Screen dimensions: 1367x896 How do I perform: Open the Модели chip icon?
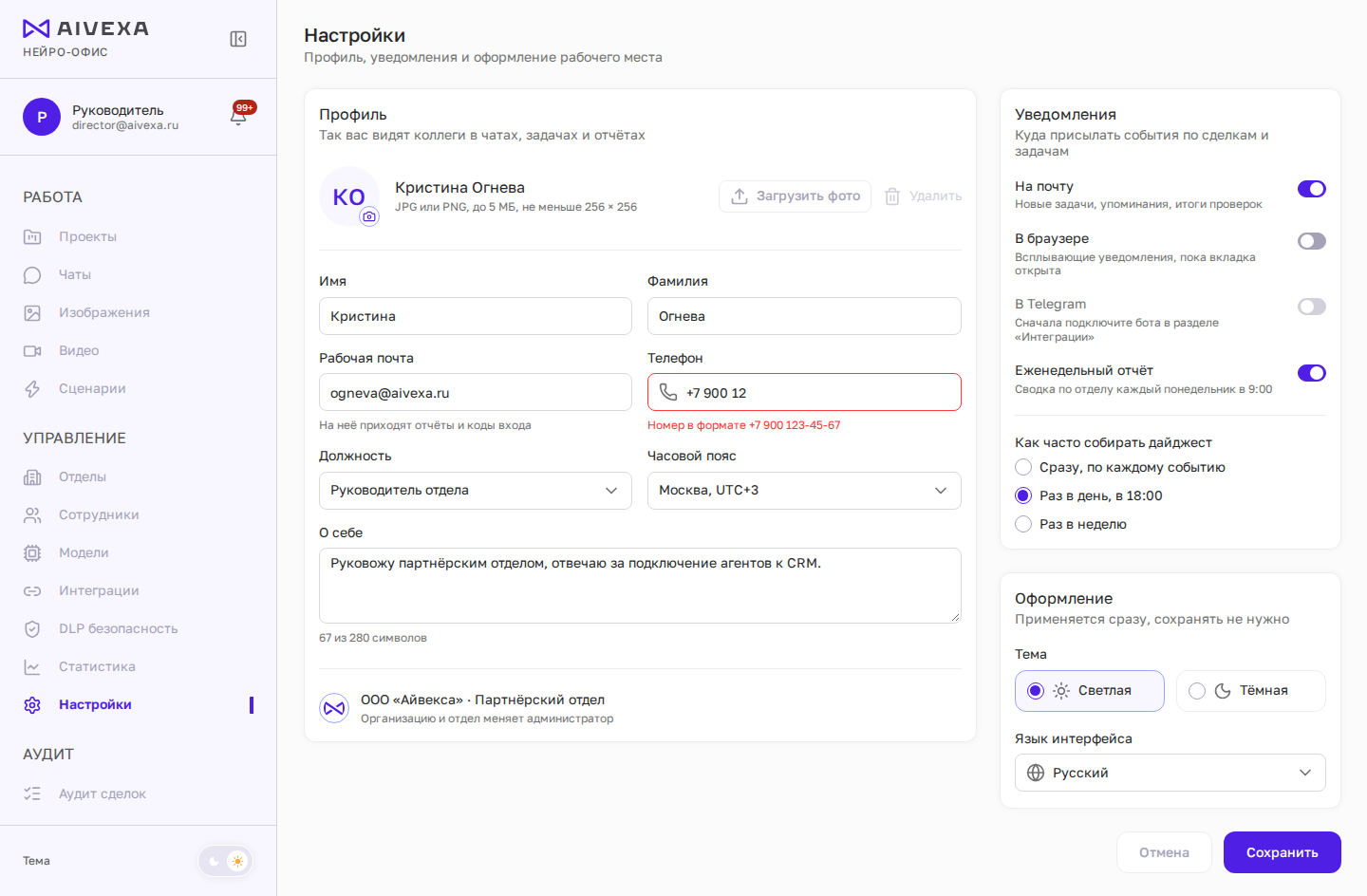(32, 552)
